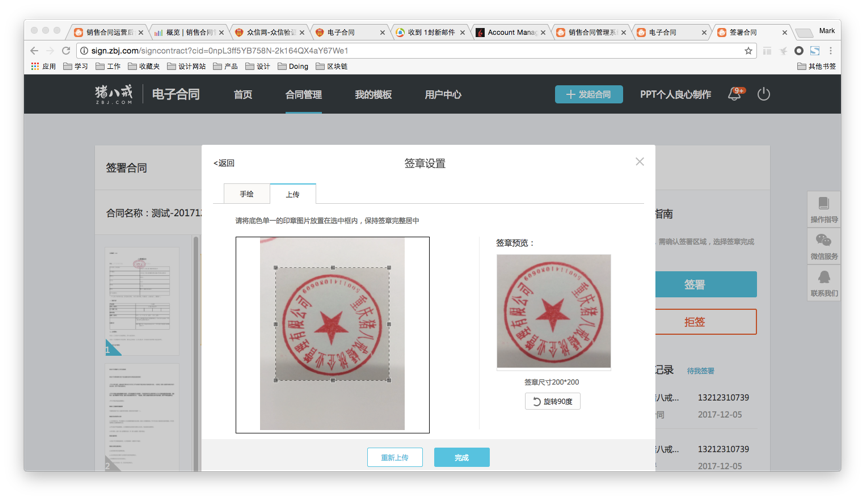Screen dimensions: 865x500
Task: Open the 学习 bookmarks folder
Action: point(76,66)
